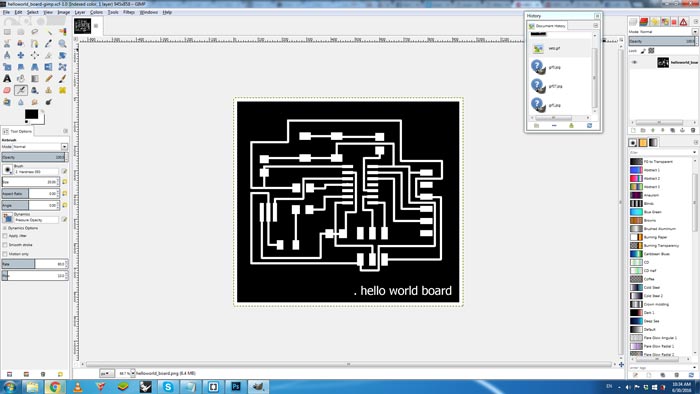Select the Airbrush tool
This screenshot has width=700, height=394.
pyautogui.click(x=21, y=90)
